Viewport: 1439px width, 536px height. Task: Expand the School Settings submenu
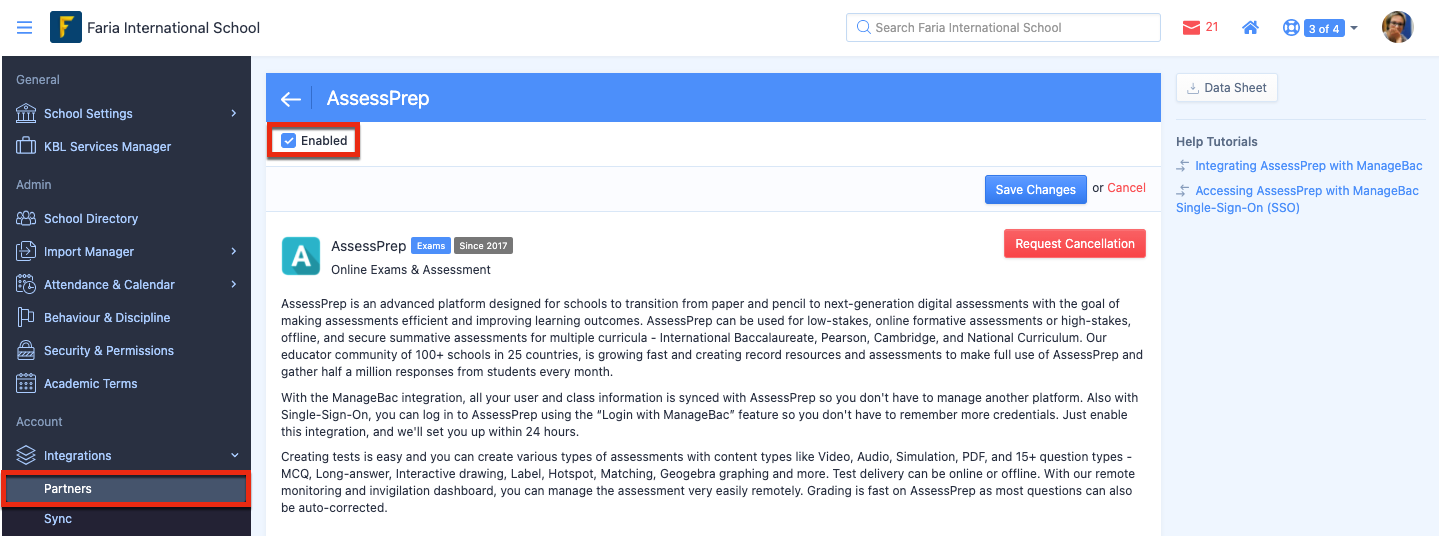[x=234, y=113]
